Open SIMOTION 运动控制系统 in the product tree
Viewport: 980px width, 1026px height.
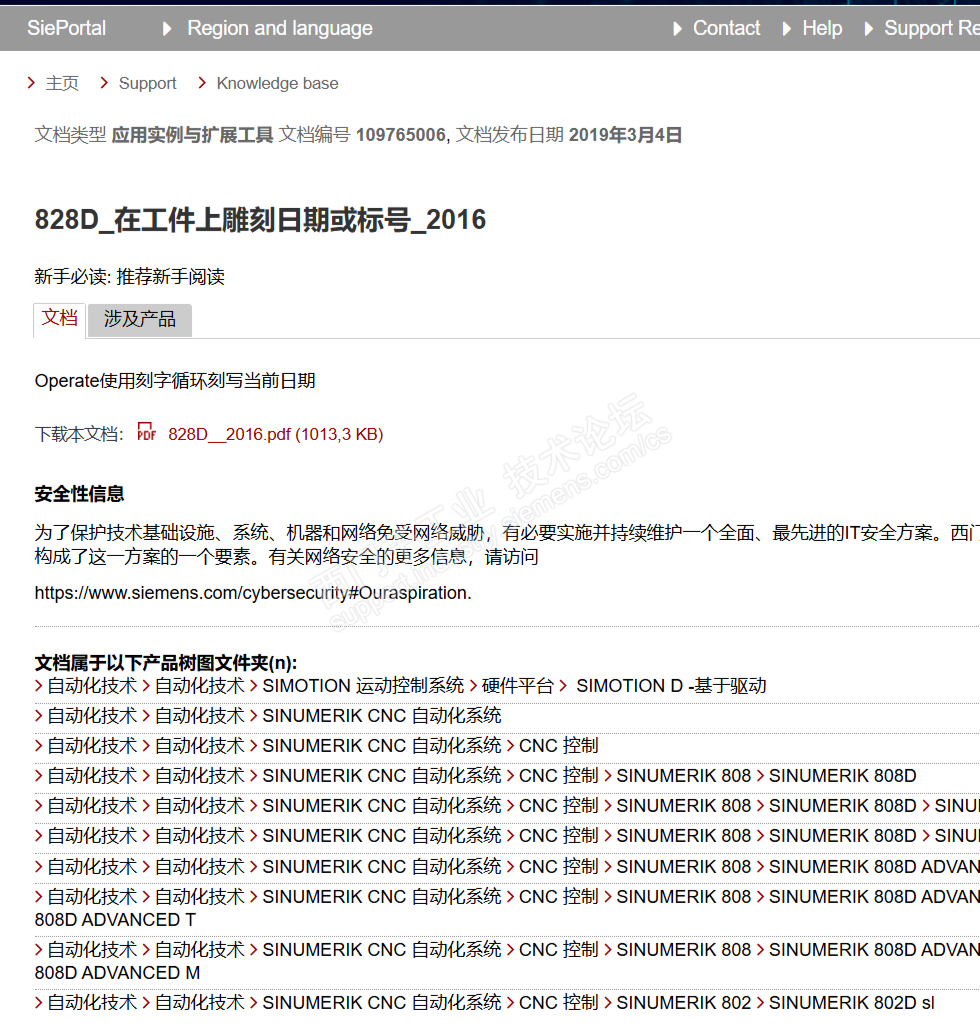point(363,686)
